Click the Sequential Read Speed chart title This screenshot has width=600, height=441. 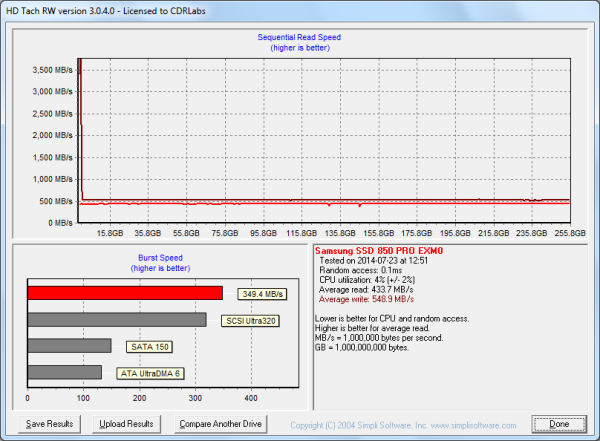[301, 37]
